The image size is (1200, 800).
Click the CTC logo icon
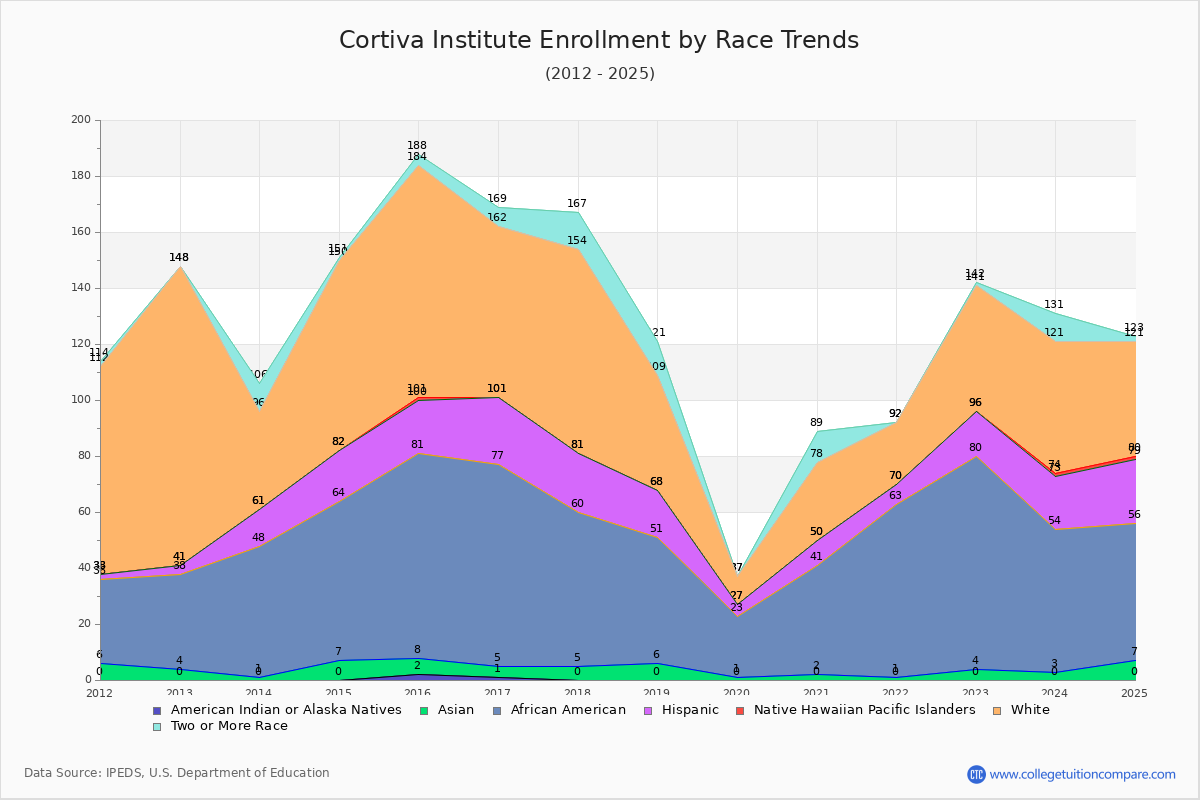(x=976, y=774)
